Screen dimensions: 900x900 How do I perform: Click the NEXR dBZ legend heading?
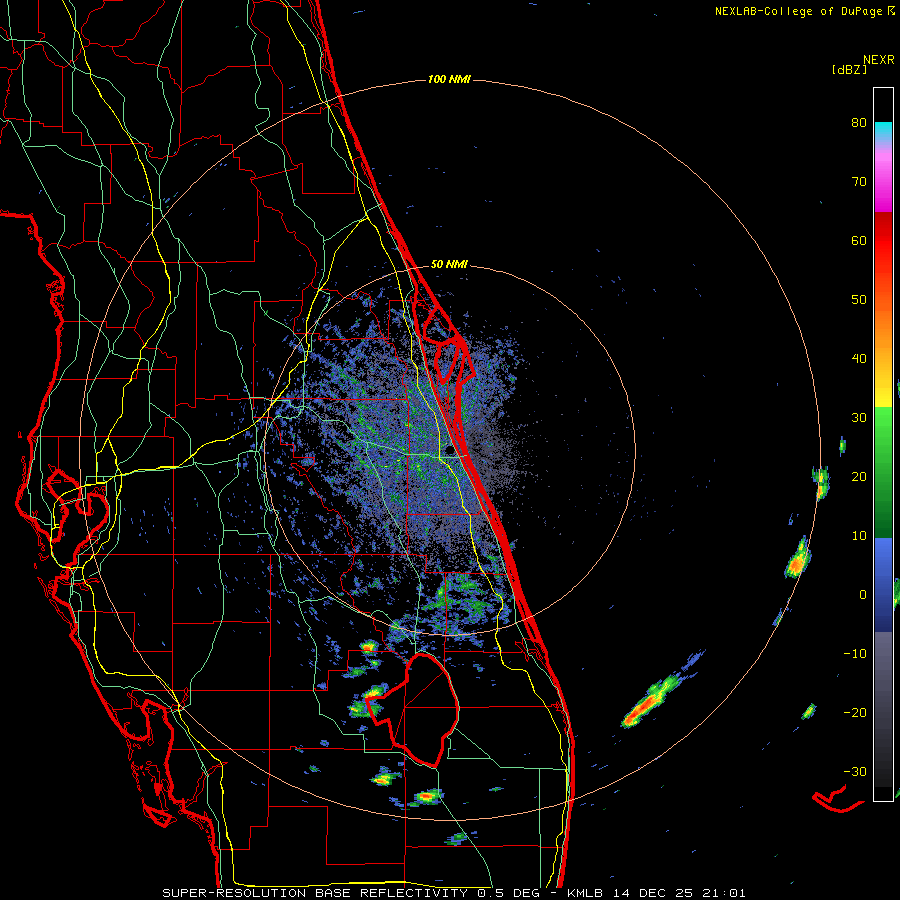863,64
